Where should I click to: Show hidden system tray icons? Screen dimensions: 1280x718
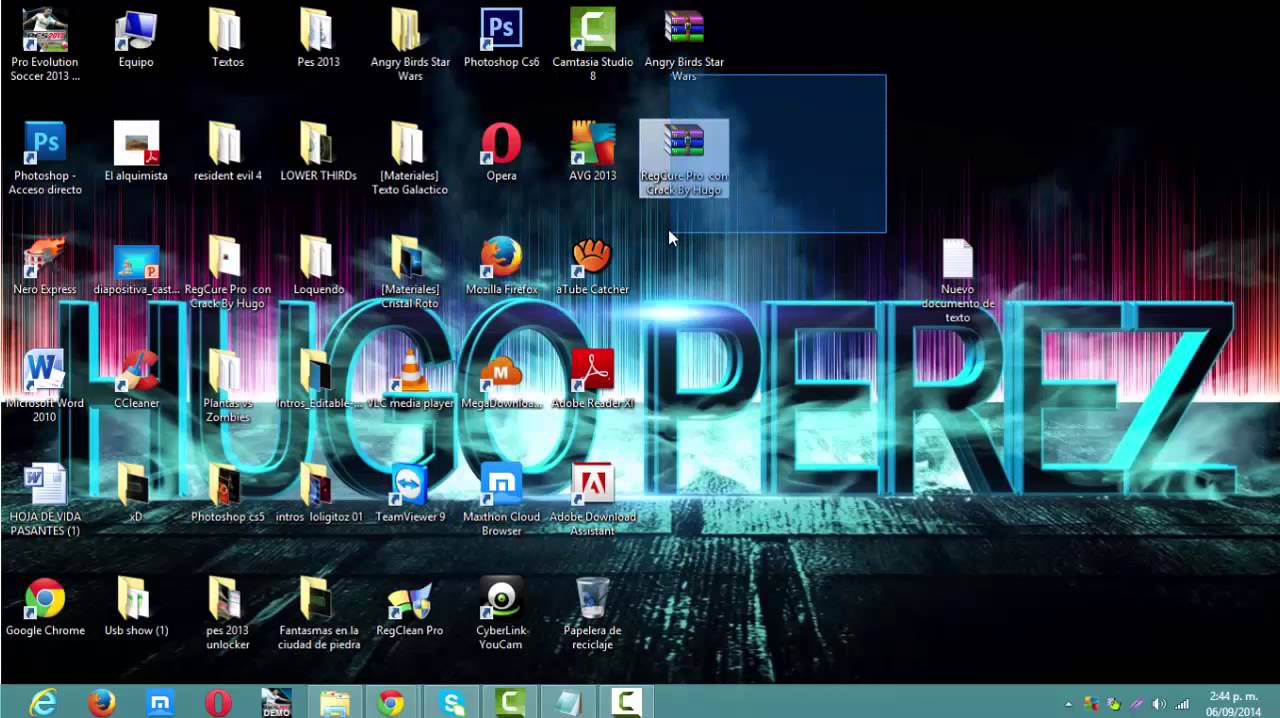[1069, 704]
